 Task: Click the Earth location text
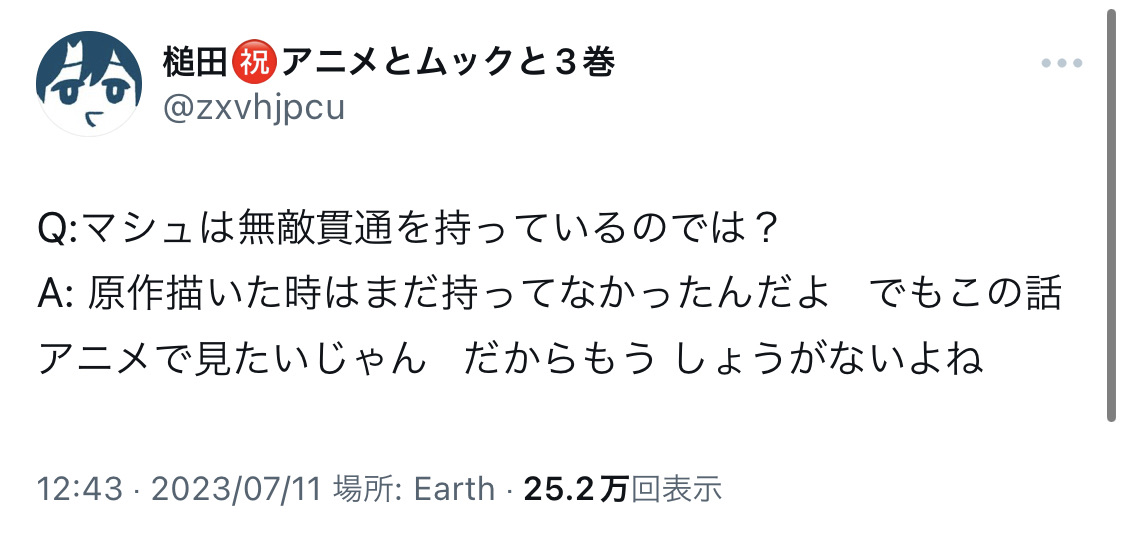pos(454,489)
